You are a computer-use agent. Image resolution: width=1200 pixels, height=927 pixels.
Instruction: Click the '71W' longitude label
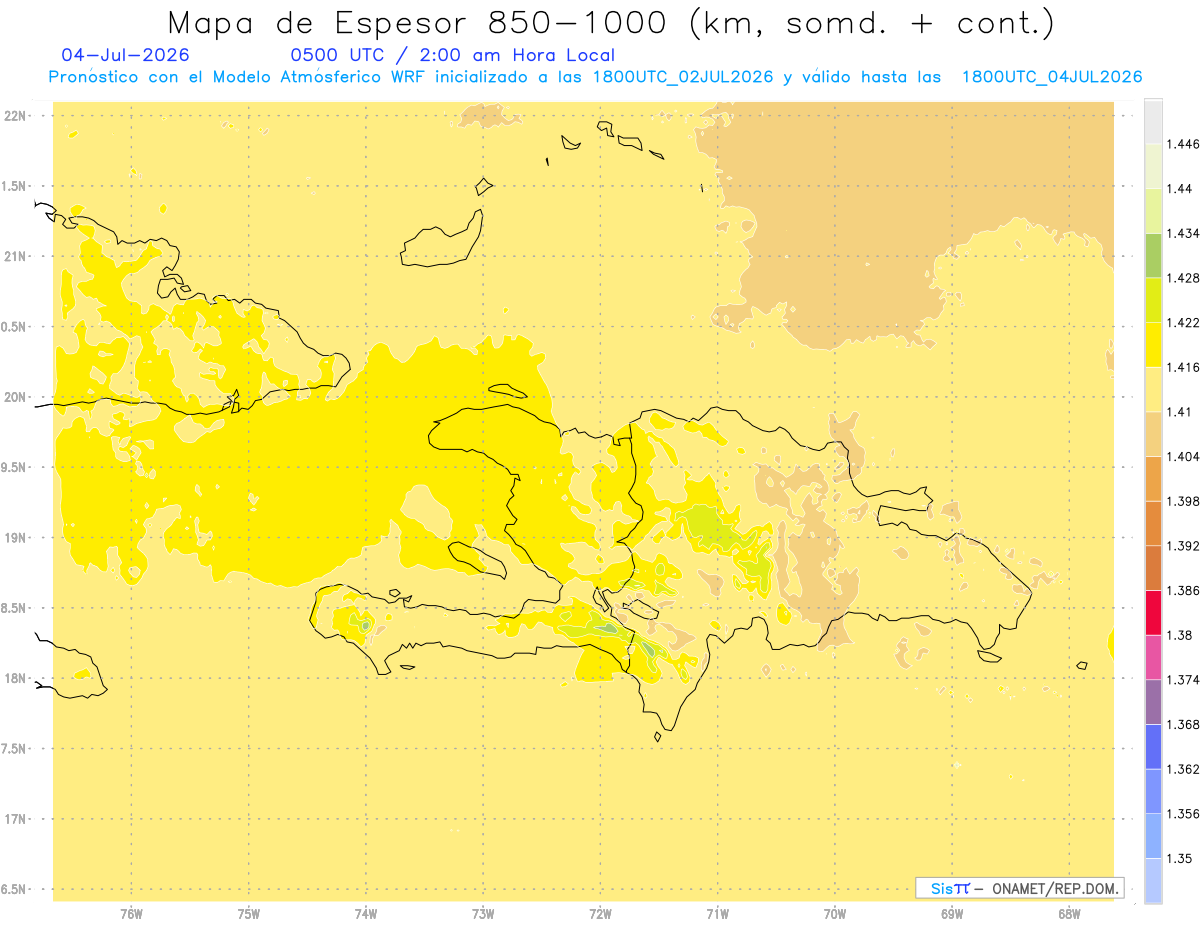[x=717, y=913]
